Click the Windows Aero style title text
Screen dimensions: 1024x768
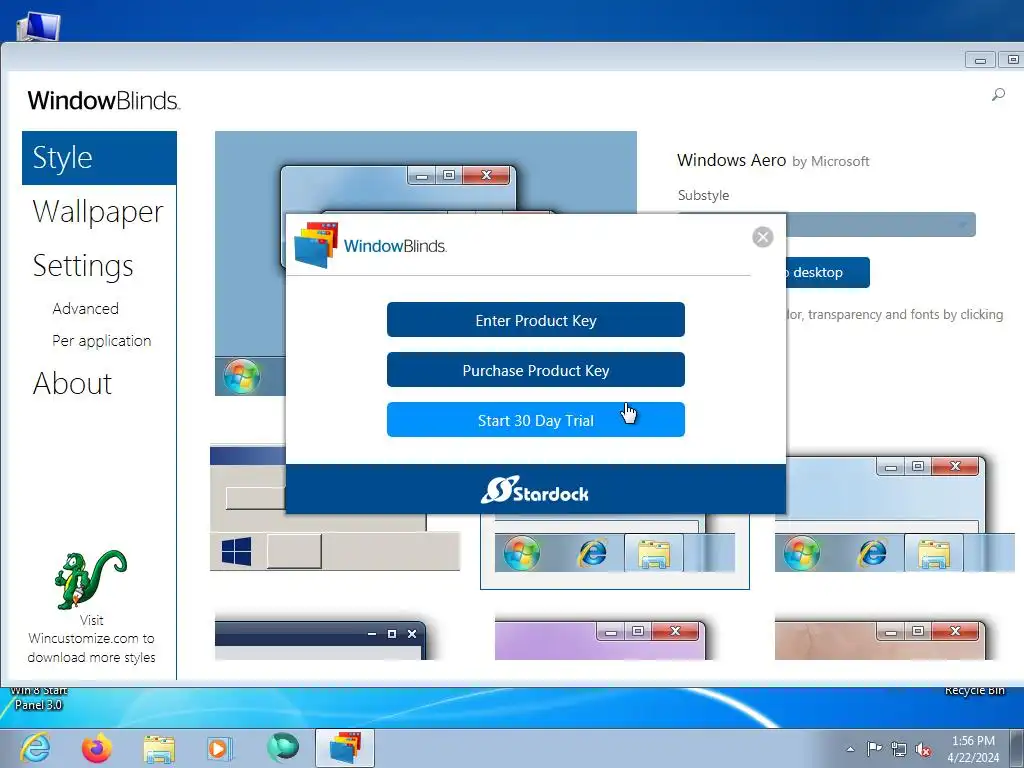point(731,160)
